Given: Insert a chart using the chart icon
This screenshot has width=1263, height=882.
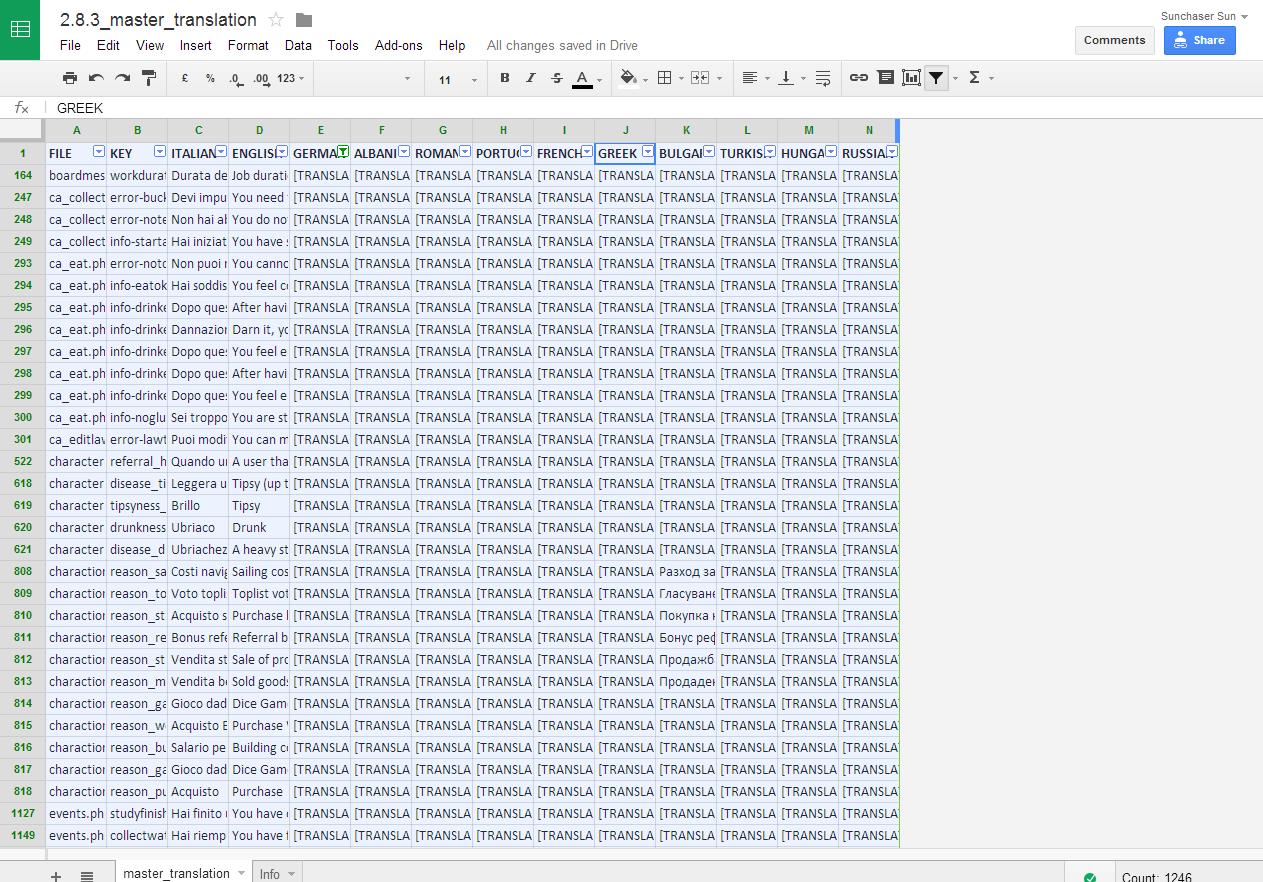Looking at the screenshot, I should (x=911, y=78).
